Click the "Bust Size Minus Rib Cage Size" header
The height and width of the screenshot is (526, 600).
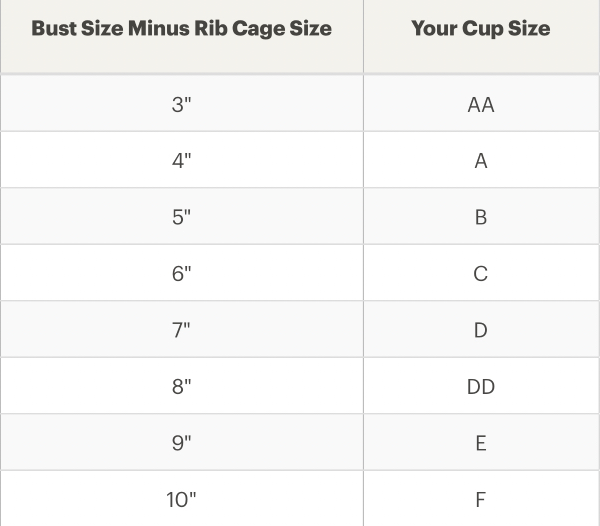coord(181,28)
